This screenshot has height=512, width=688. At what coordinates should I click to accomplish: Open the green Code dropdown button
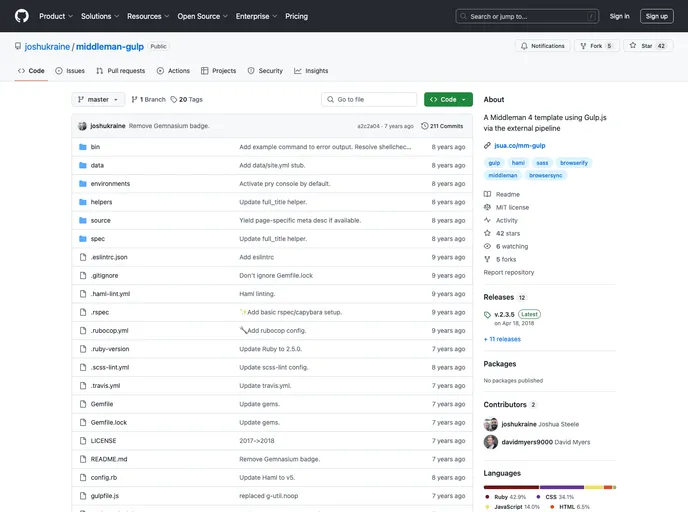pyautogui.click(x=448, y=100)
